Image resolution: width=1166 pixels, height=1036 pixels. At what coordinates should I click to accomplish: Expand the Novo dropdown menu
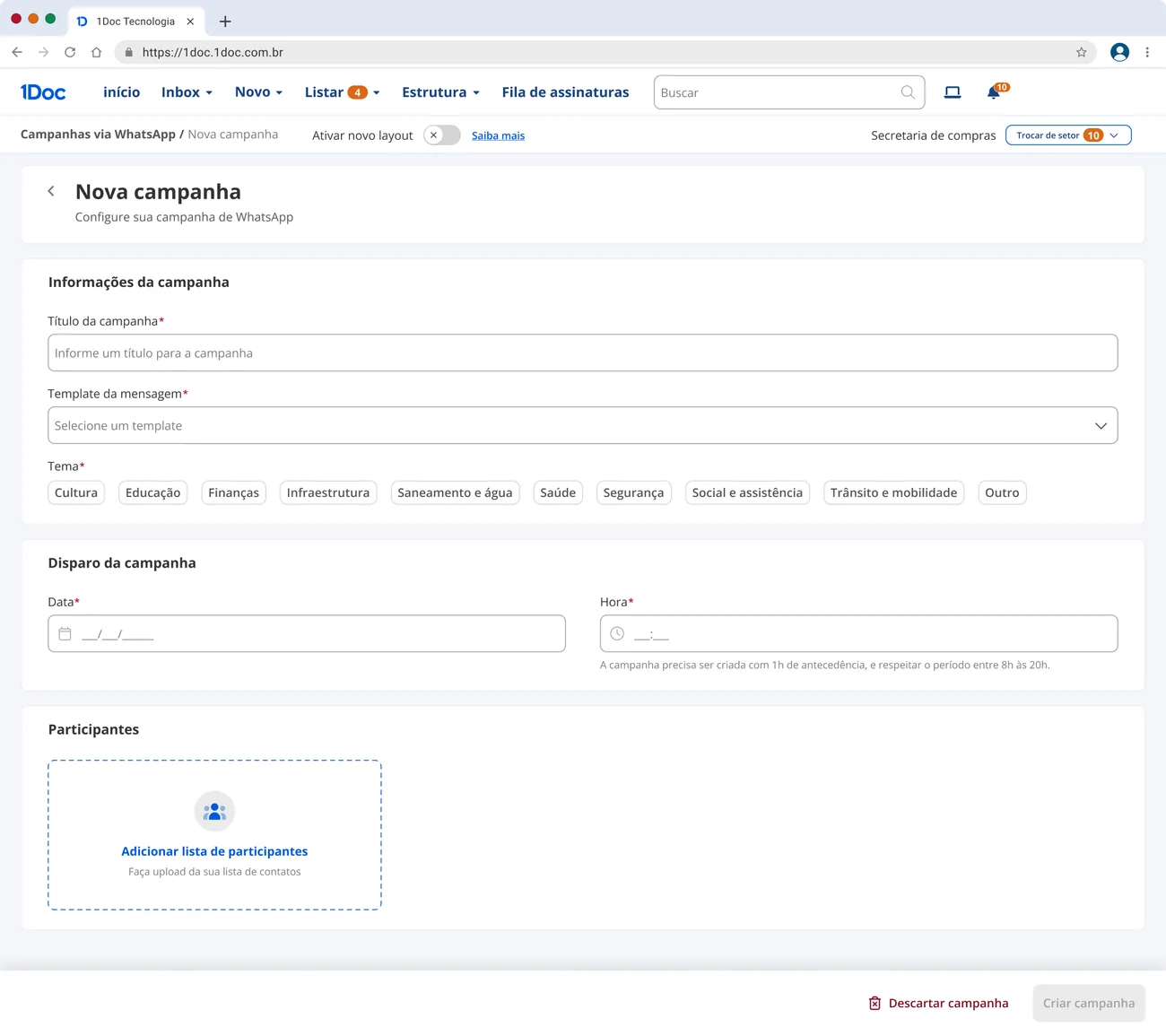(258, 92)
